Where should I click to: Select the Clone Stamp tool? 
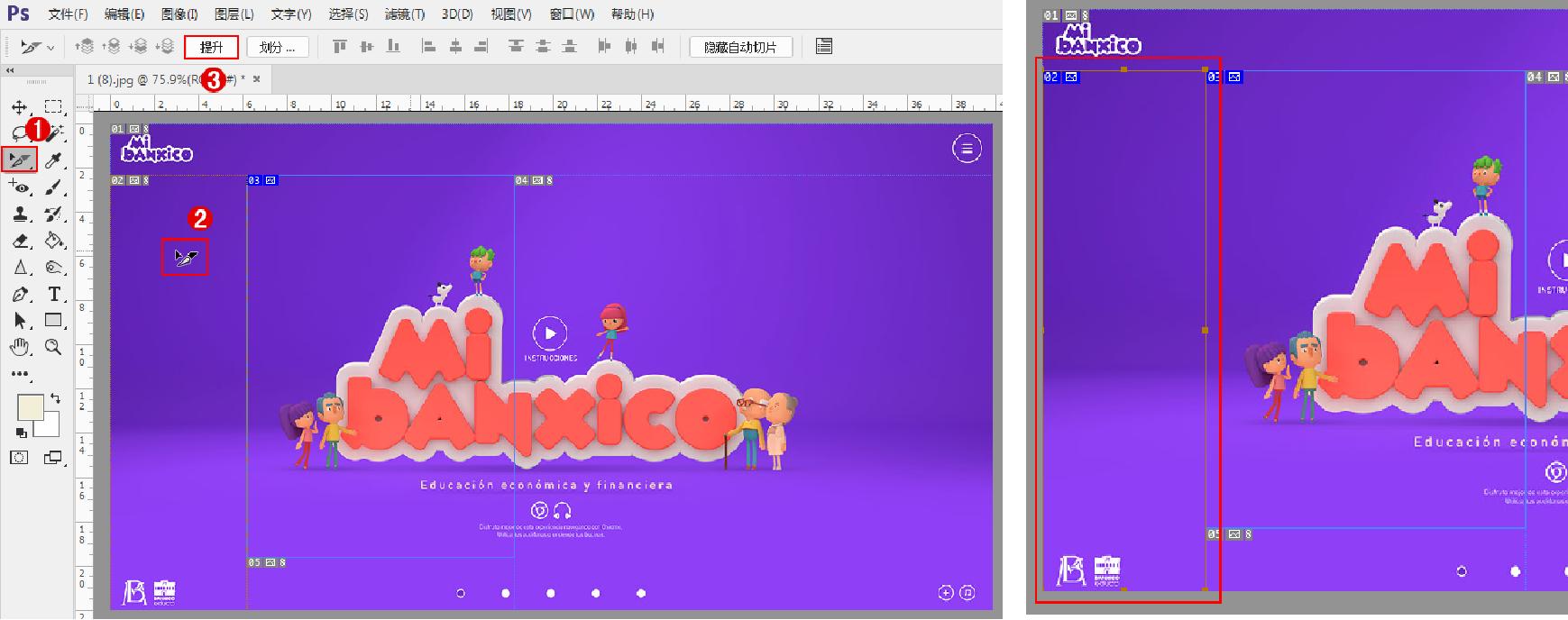point(19,214)
